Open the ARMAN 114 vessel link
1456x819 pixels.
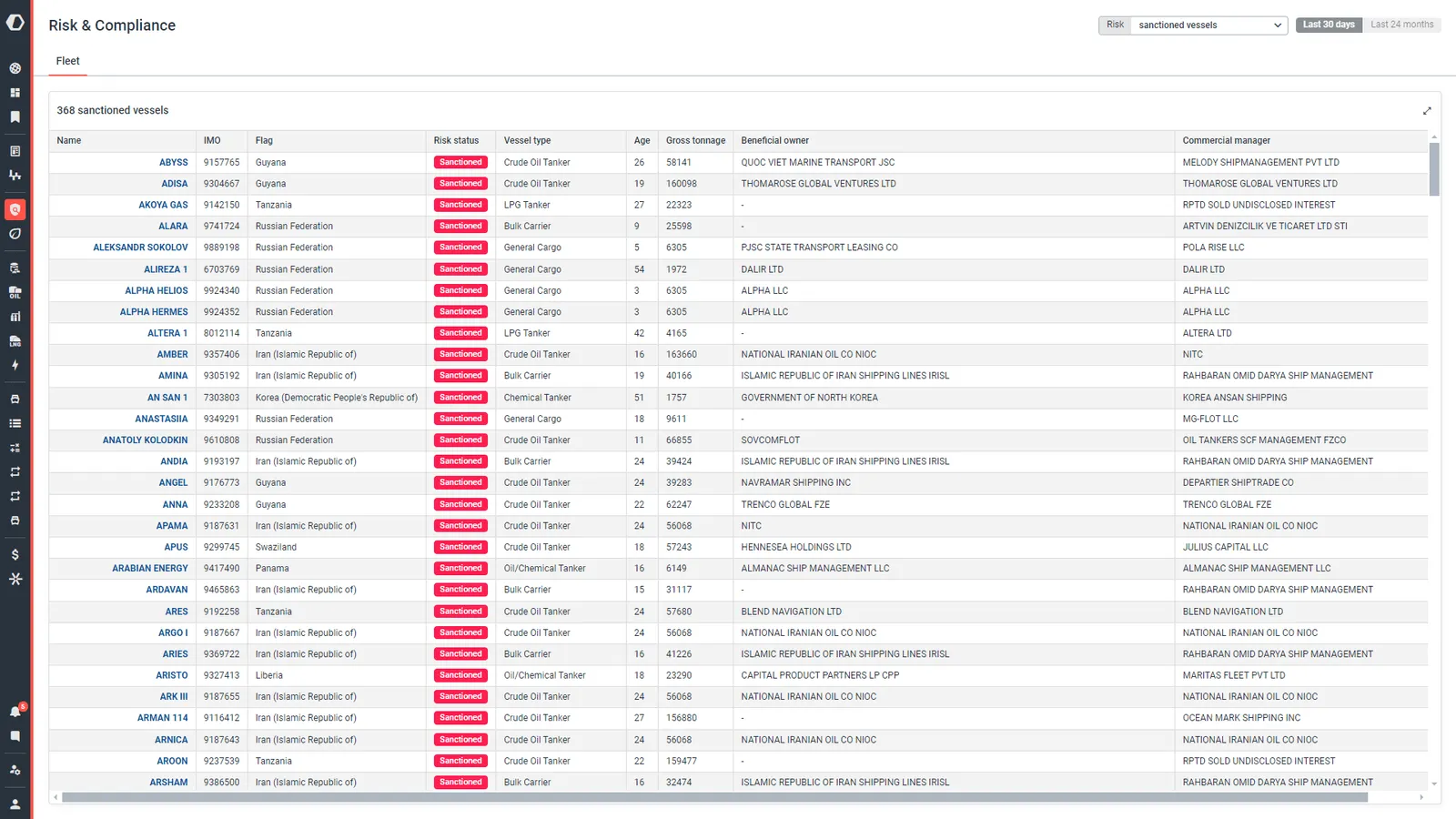163,718
